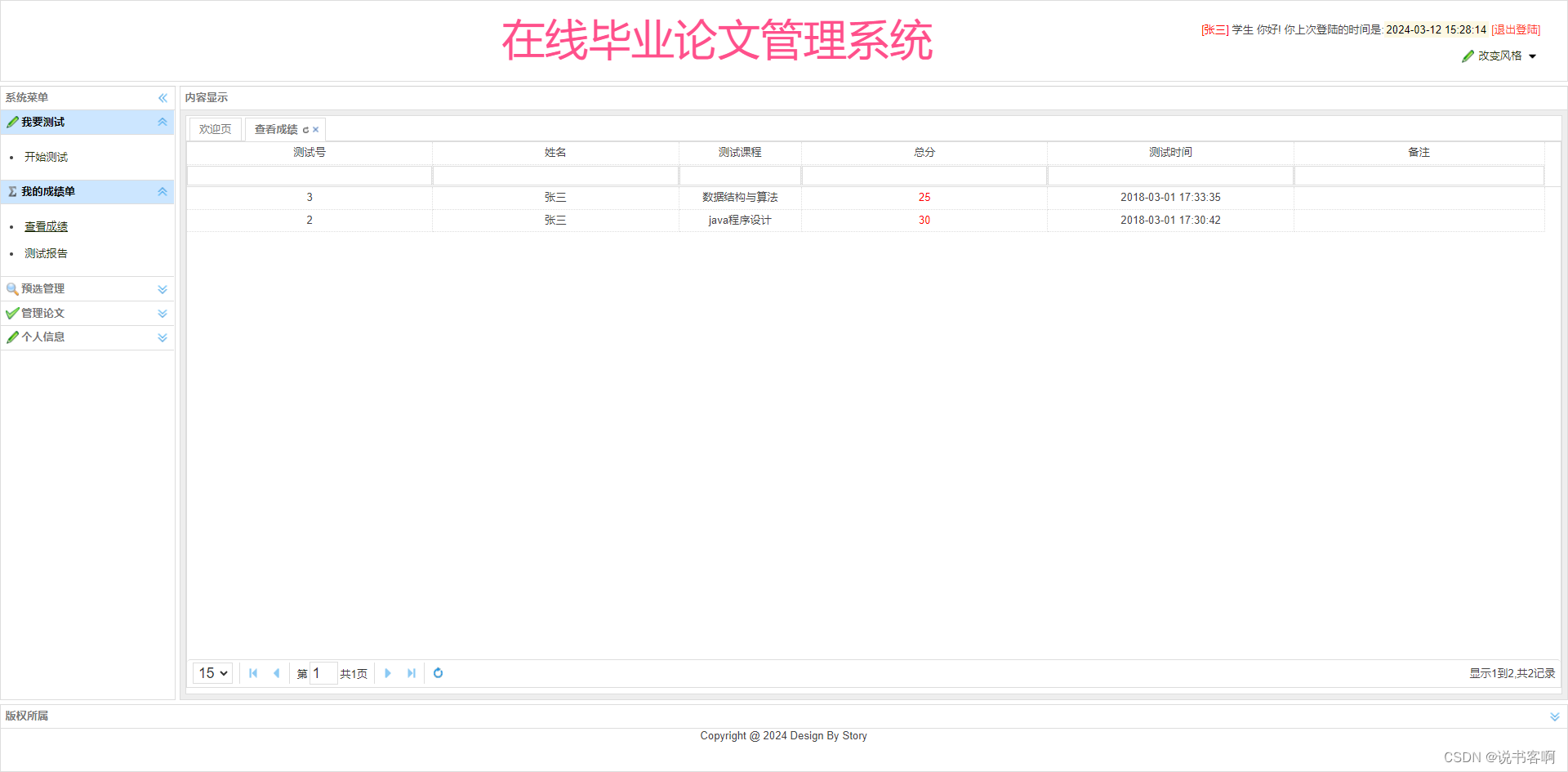Sort by the 测试课程 column header
This screenshot has width=1568, height=772.
tap(740, 153)
